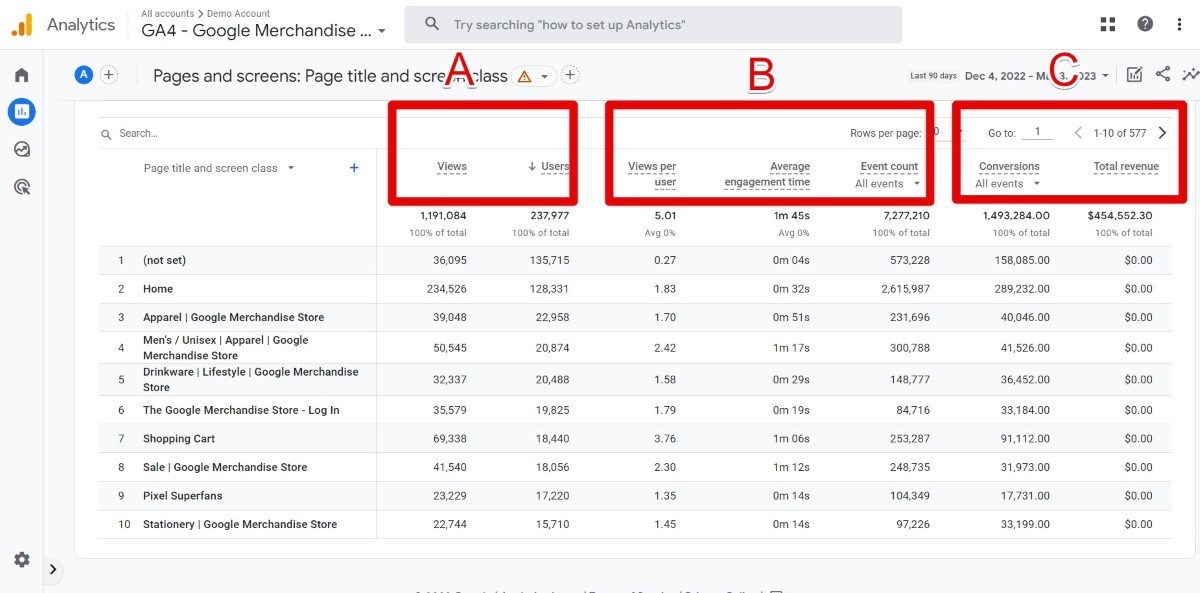
Task: Click the total revenue value $454,552.30
Action: 1120,215
